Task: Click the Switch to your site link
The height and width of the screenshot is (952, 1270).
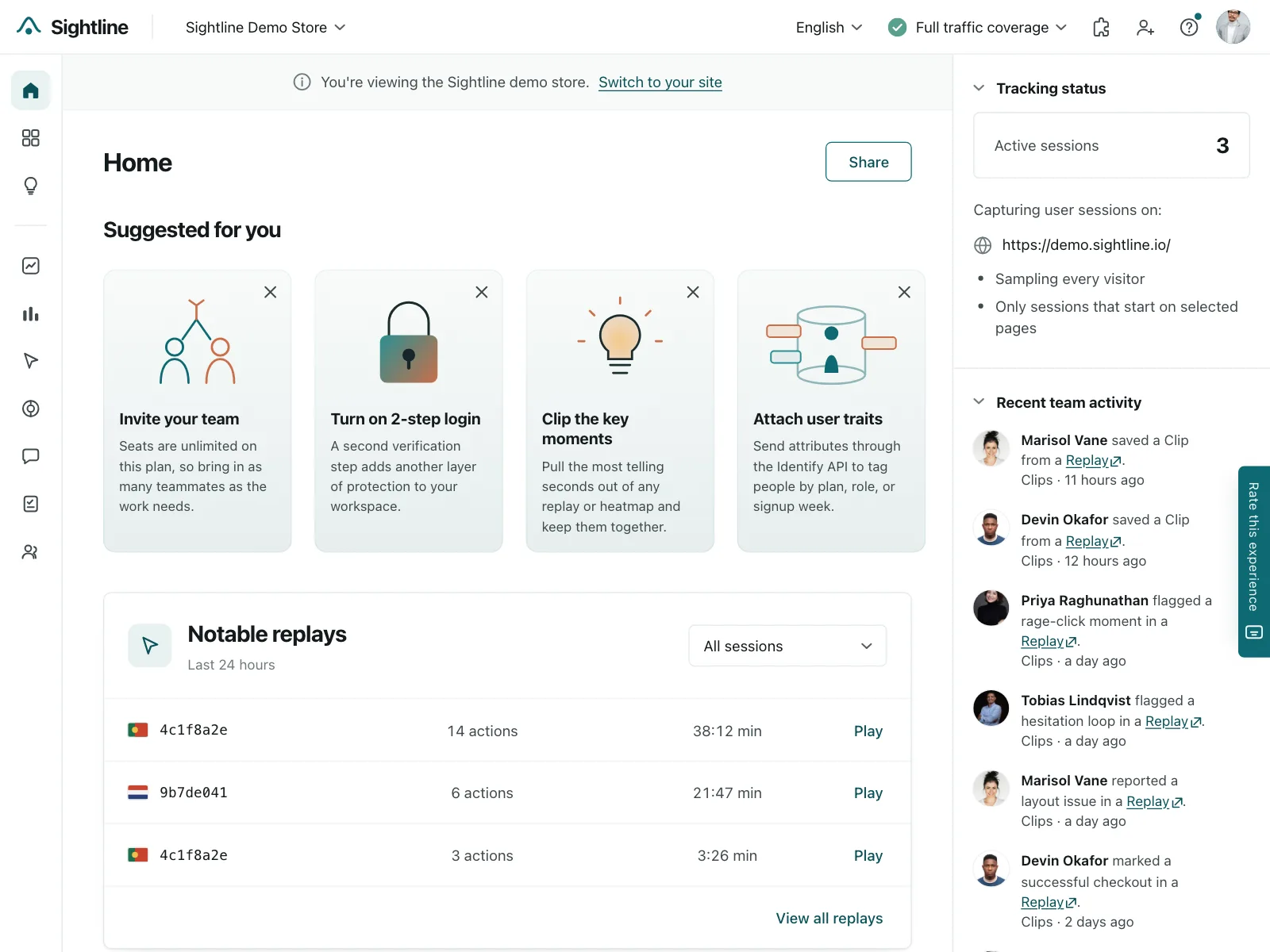Action: [x=660, y=82]
